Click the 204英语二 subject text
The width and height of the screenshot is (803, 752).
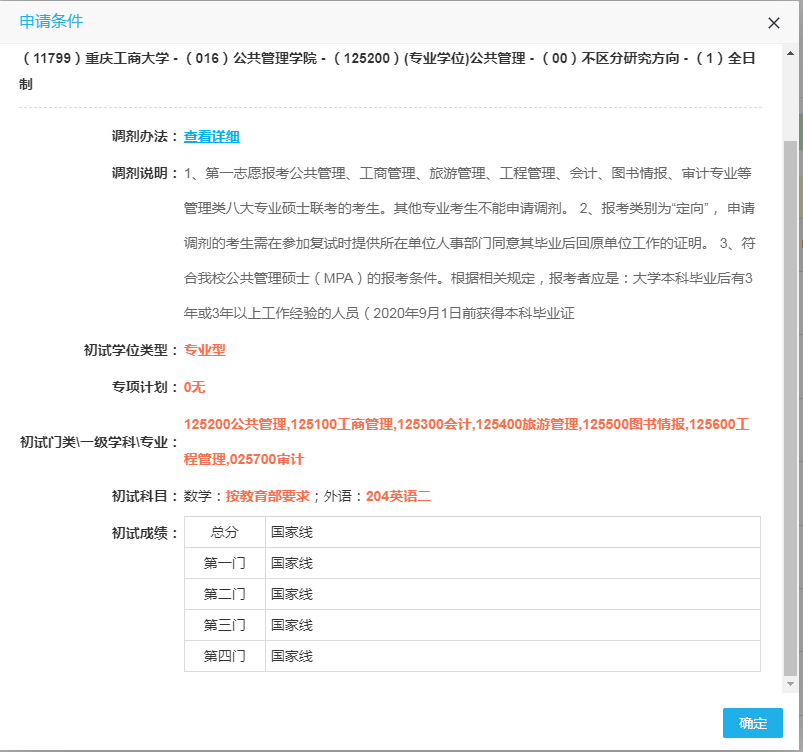coord(398,496)
